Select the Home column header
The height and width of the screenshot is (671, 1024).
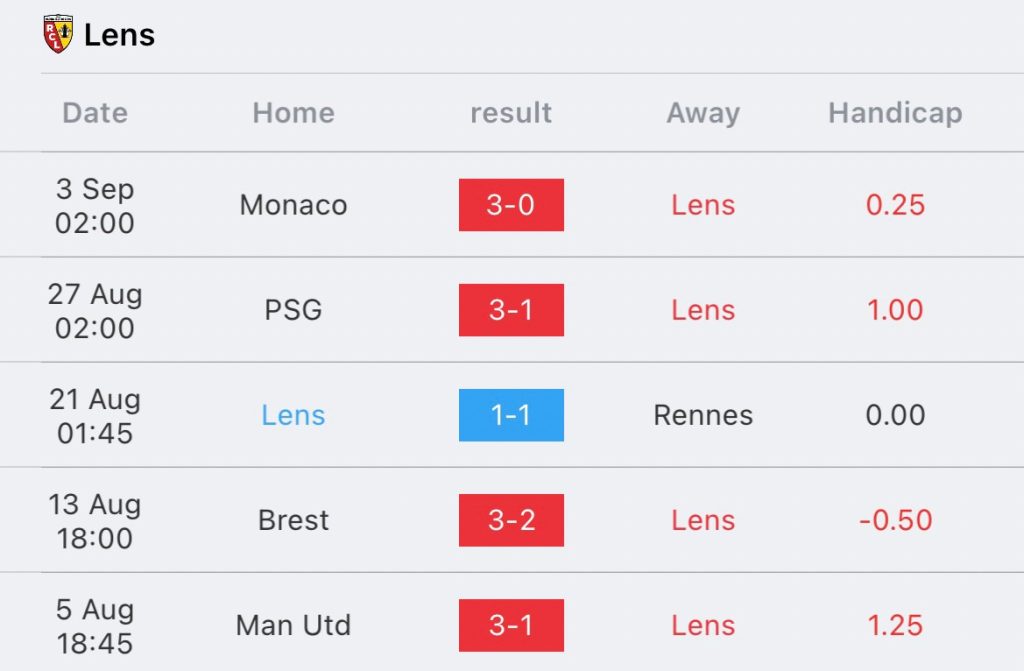[293, 113]
